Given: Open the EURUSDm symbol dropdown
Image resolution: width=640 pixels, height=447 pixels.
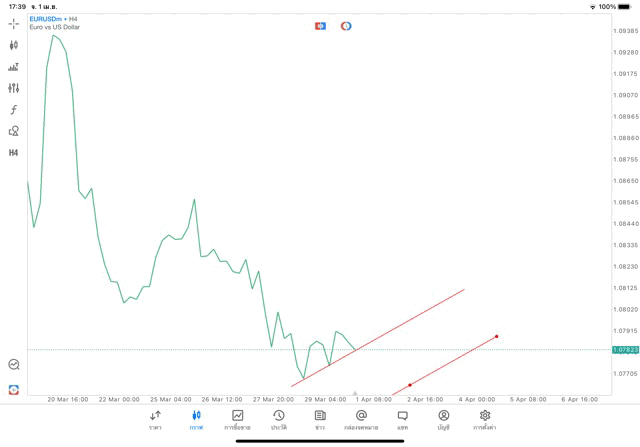Looking at the screenshot, I should coord(50,19).
